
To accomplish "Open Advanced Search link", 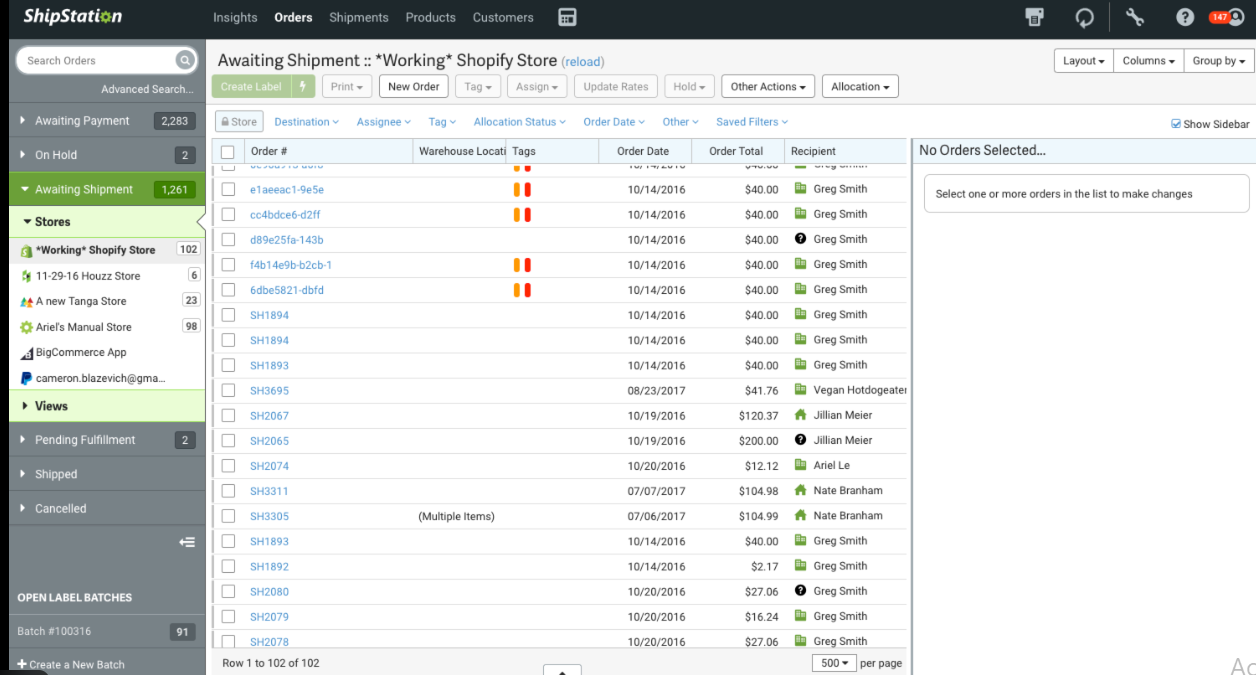I will click(x=147, y=89).
